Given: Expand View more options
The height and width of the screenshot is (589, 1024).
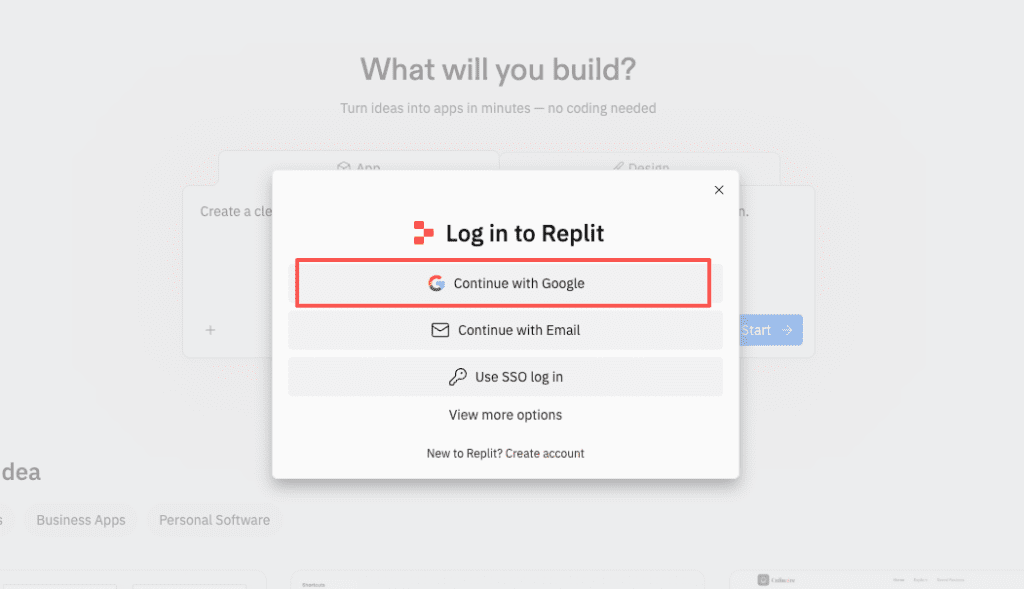Looking at the screenshot, I should tap(505, 415).
